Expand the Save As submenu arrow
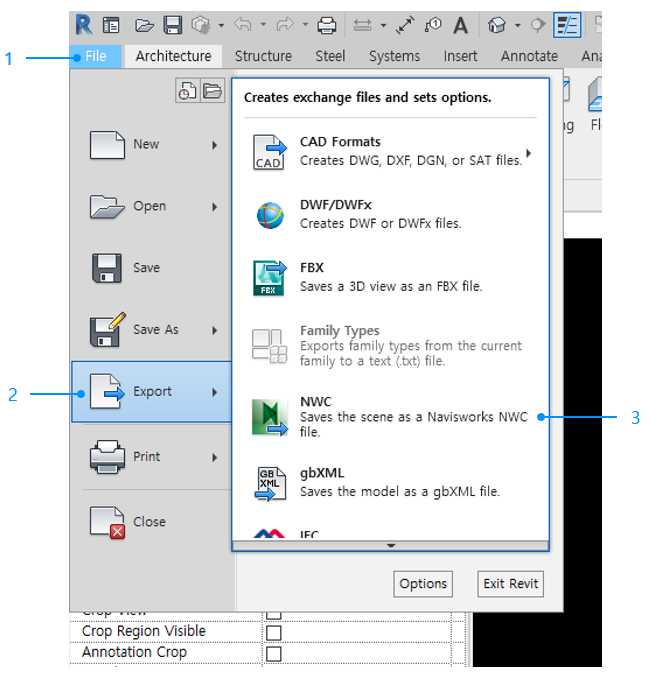The width and height of the screenshot is (656, 686). tap(214, 331)
